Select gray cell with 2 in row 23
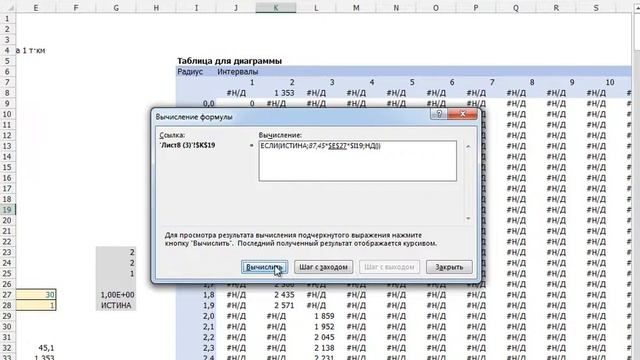640x360 pixels. coord(116,252)
